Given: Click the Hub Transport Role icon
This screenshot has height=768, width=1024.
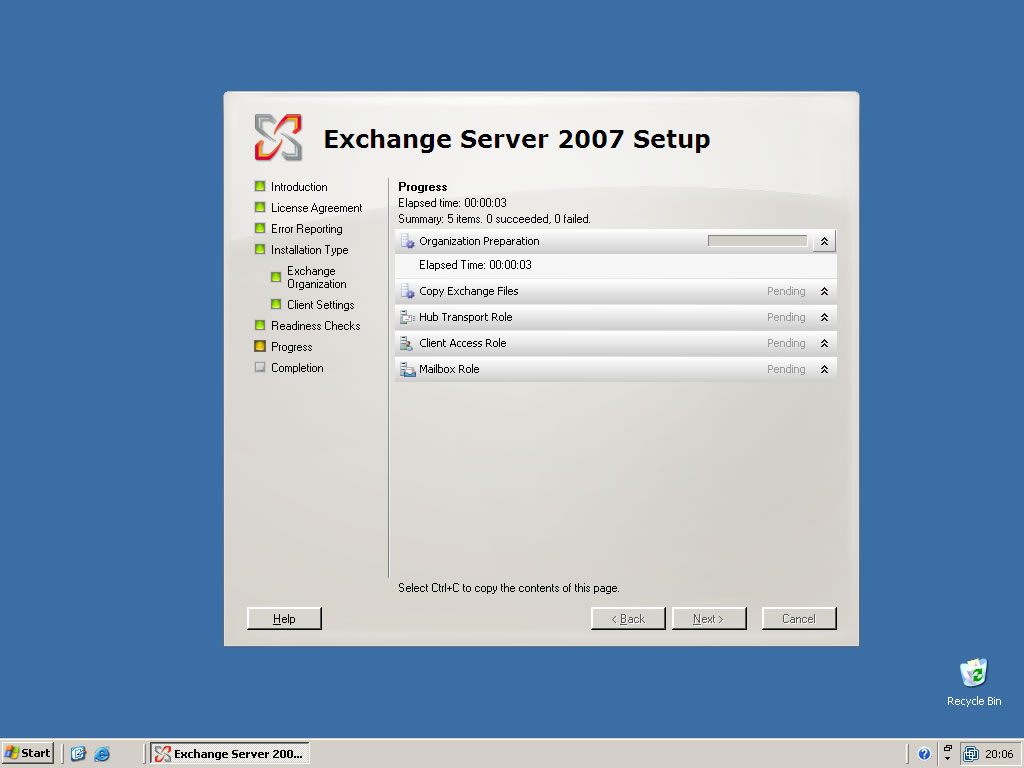Looking at the screenshot, I should [407, 317].
